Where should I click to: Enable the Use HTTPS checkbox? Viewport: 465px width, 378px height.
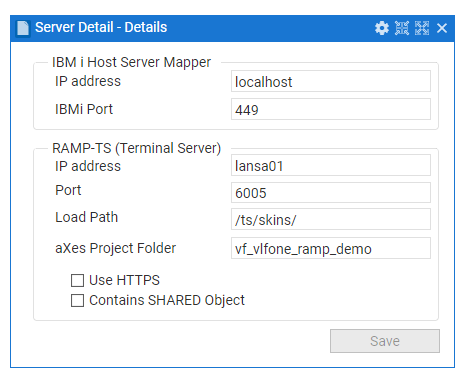coord(77,280)
